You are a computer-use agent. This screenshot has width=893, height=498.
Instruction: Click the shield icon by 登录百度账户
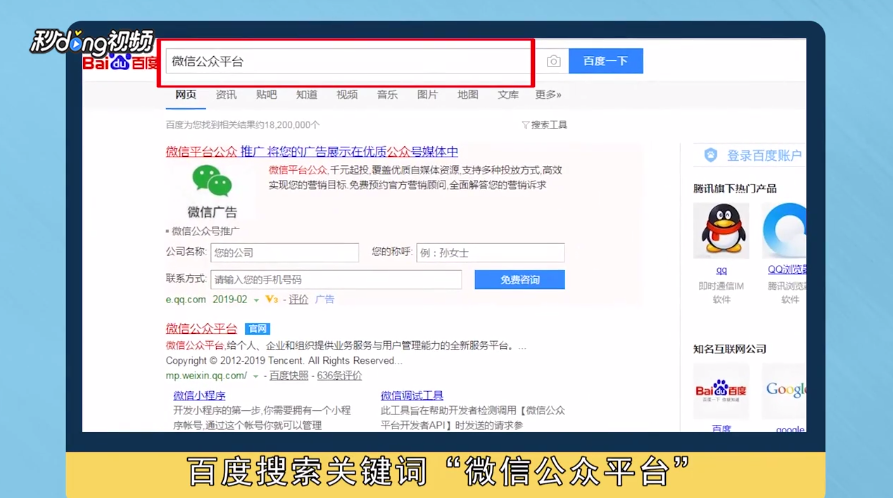click(x=710, y=155)
